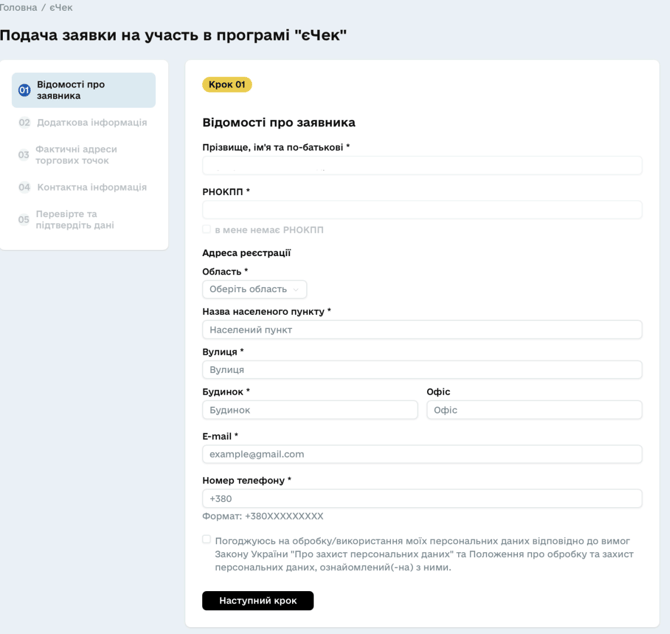The width and height of the screenshot is (670, 634).
Task: Click the step 03 number badge
Action: pos(24,155)
